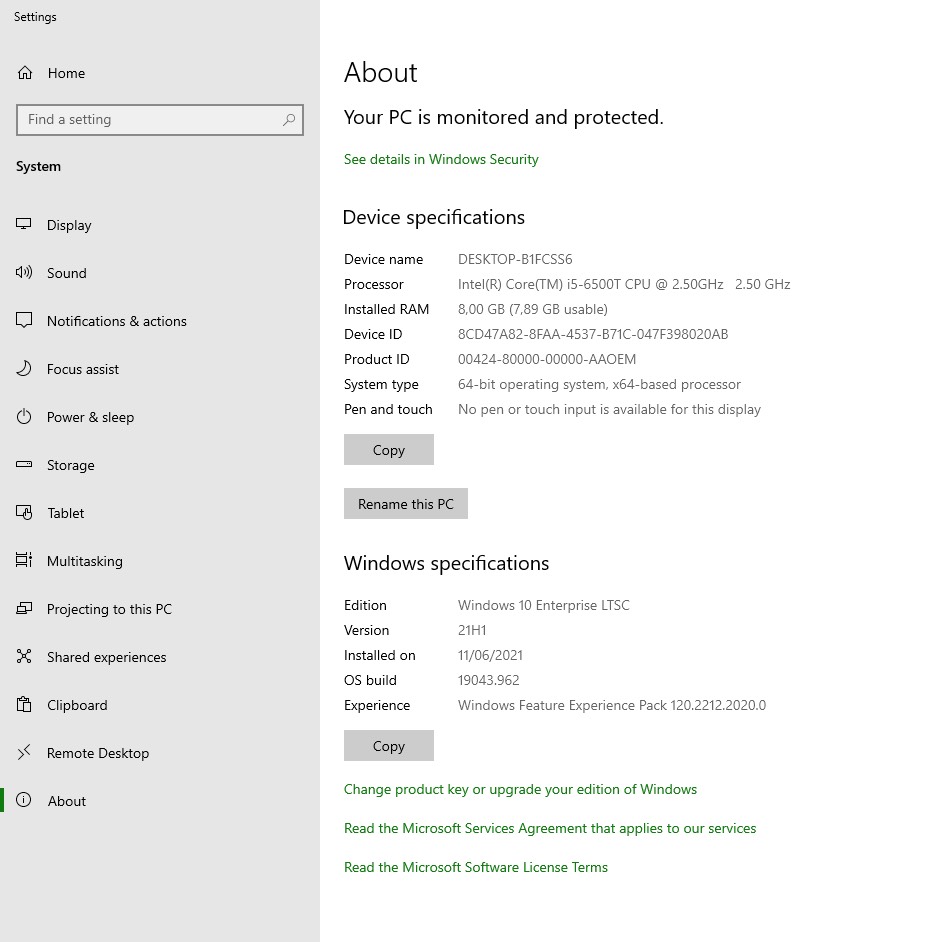Select Power & sleep label
This screenshot has width=940, height=942.
[x=90, y=418]
